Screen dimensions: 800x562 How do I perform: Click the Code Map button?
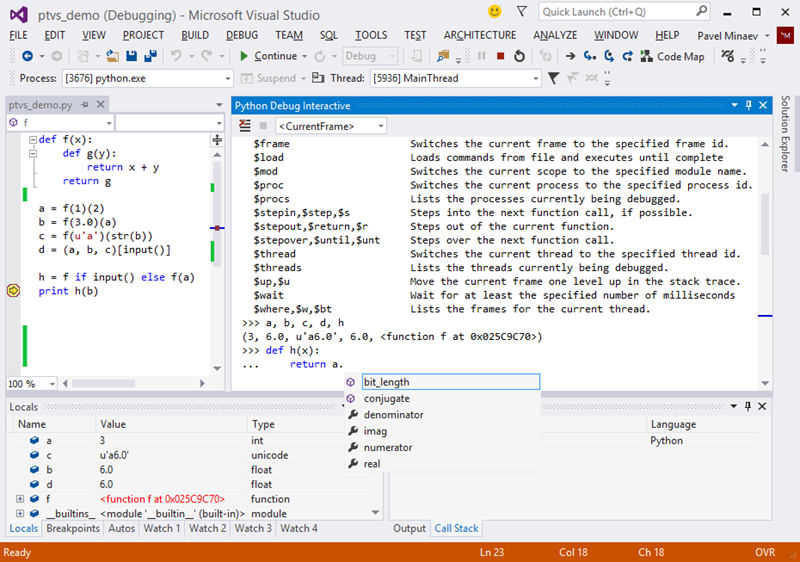673,57
